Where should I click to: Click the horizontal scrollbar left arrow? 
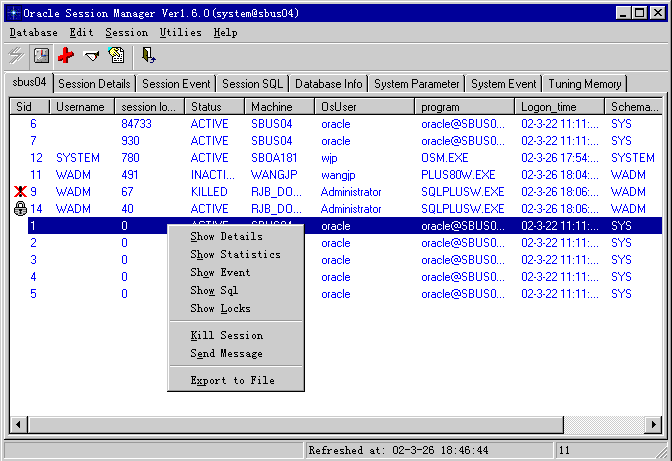(x=18, y=425)
